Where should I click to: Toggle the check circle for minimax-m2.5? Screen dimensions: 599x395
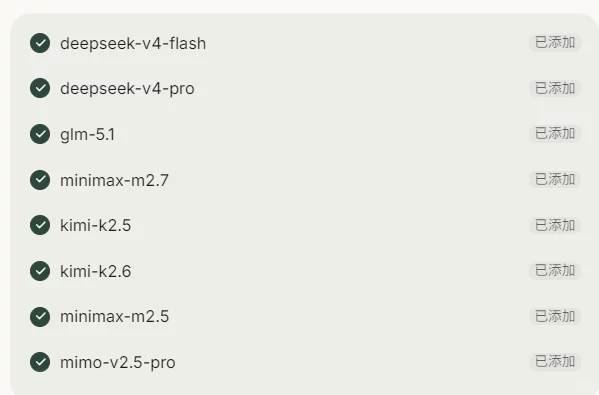point(40,316)
